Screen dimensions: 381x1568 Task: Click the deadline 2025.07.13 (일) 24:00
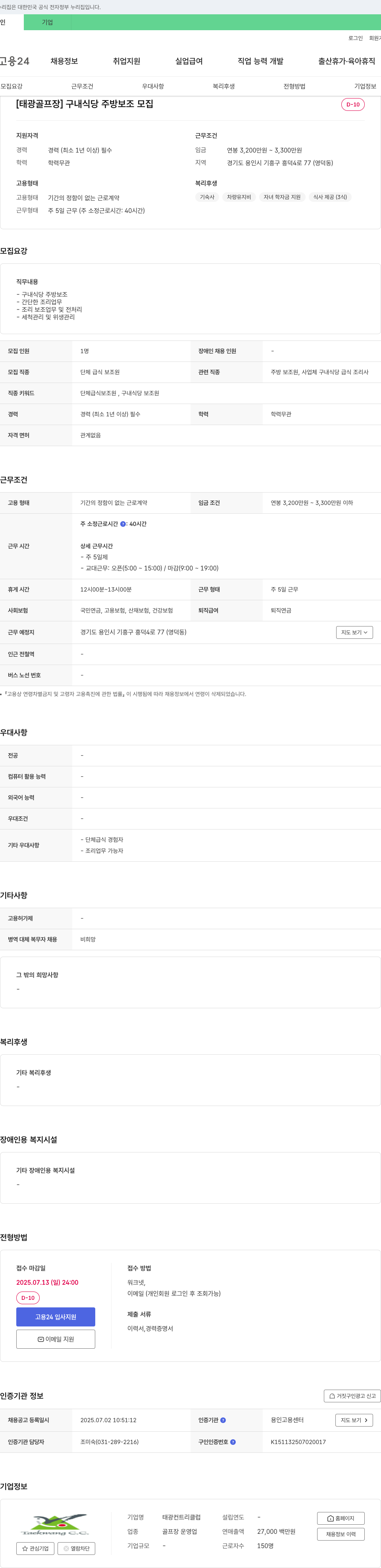click(47, 1282)
